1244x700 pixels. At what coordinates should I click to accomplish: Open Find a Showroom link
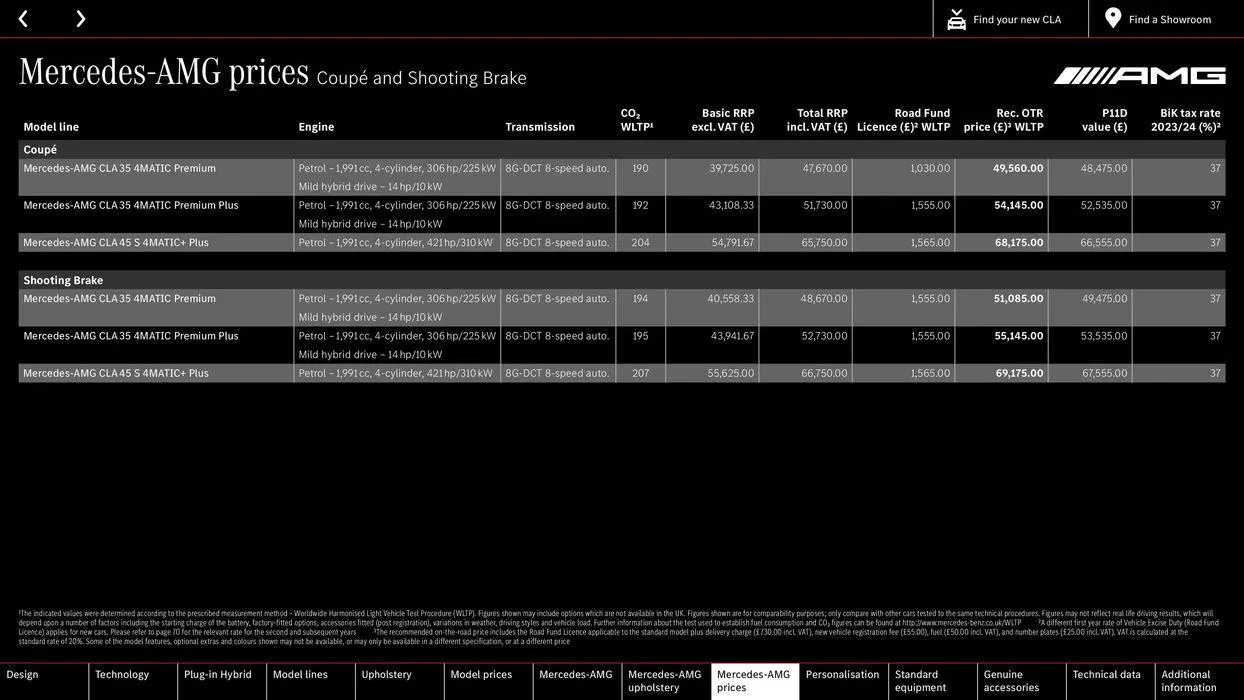click(1170, 19)
